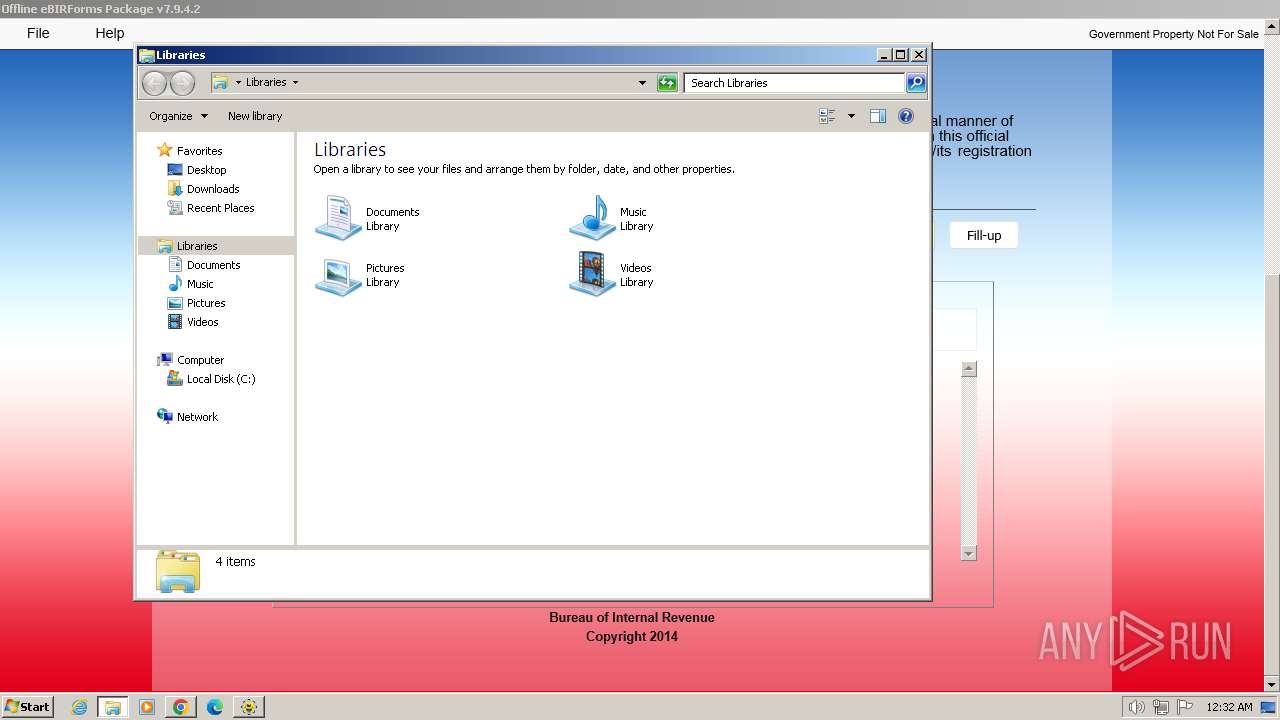Click the Fill-up button in eBIRForms
The width and height of the screenshot is (1280, 720).
984,235
